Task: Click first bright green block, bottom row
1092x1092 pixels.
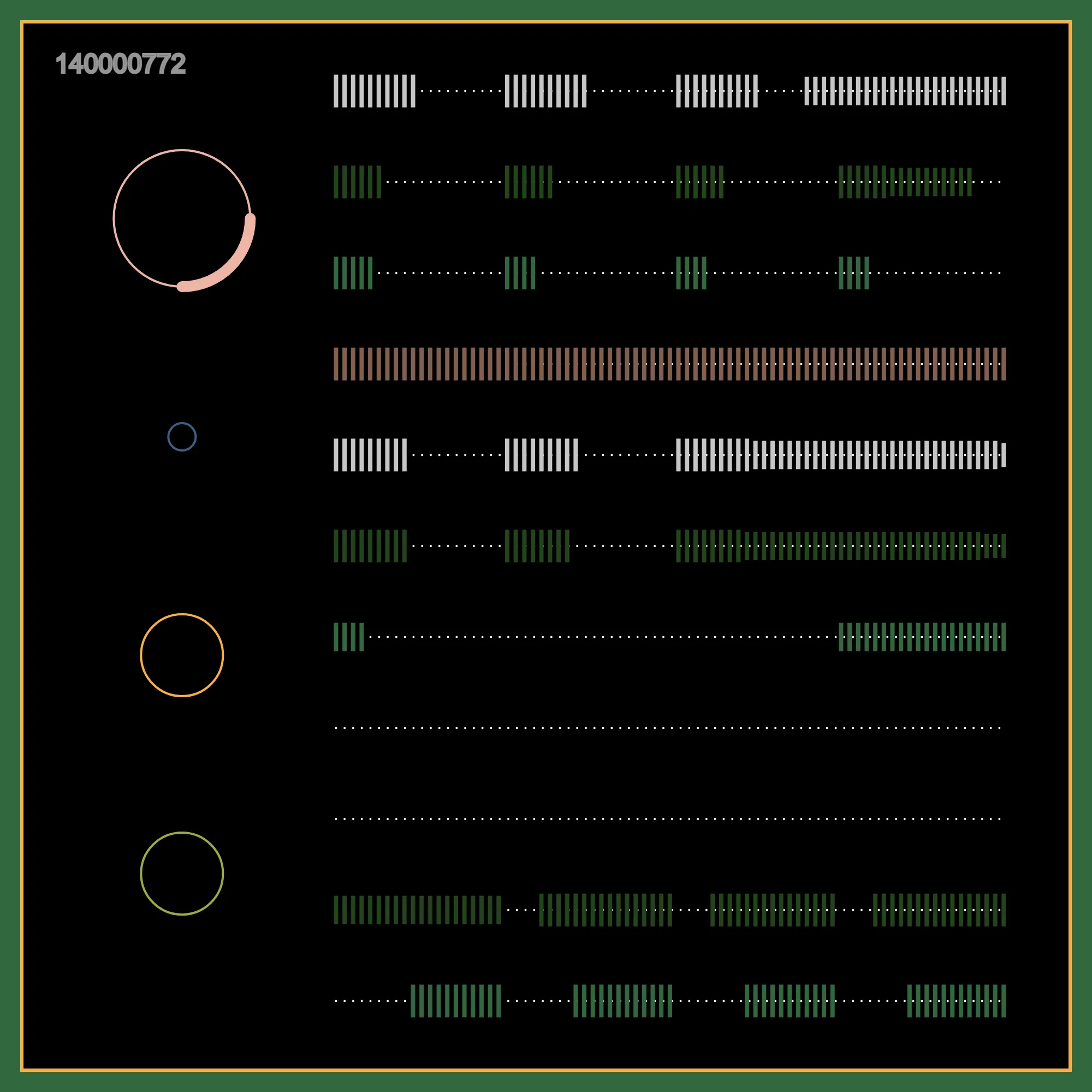Action: 455,1001
